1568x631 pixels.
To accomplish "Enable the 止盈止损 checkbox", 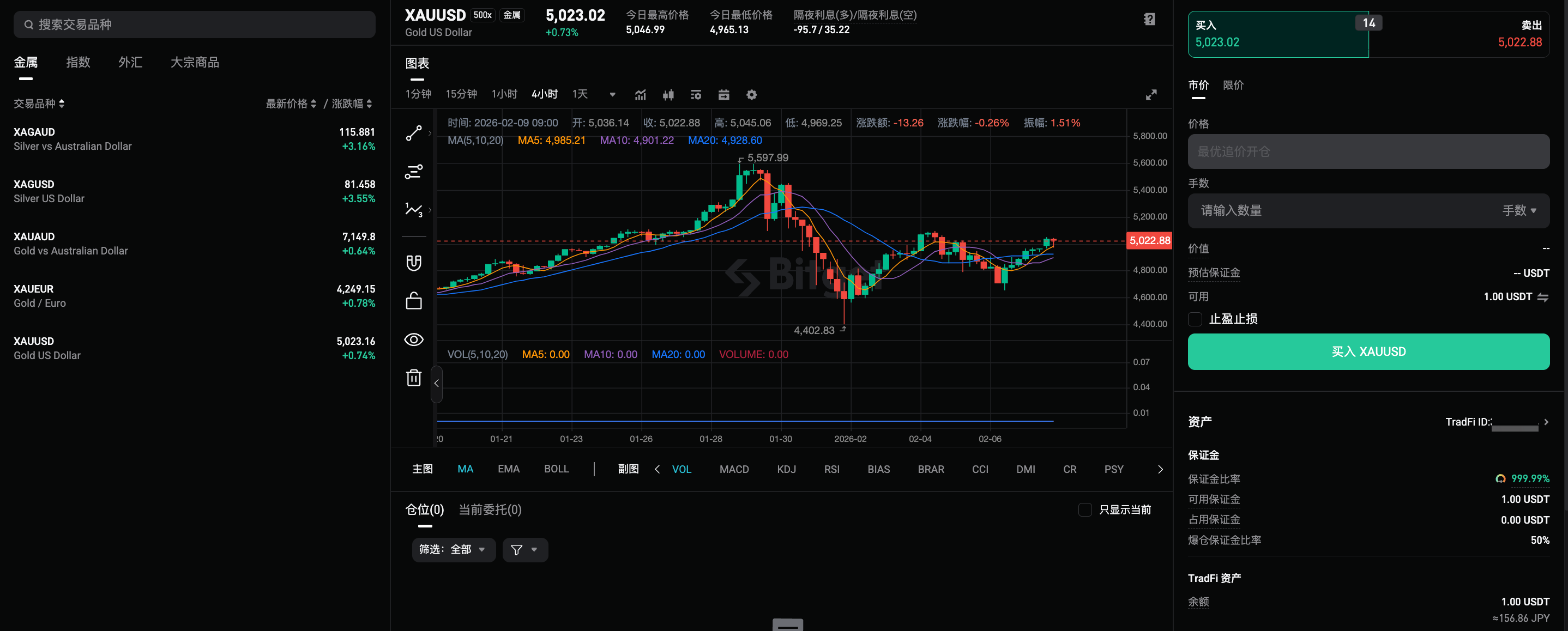I will [x=1194, y=319].
